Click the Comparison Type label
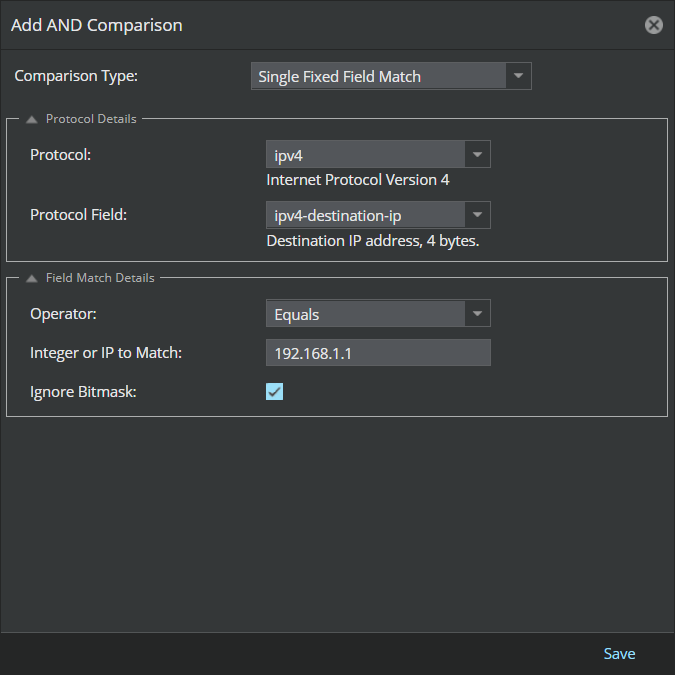675x675 pixels. coord(76,76)
